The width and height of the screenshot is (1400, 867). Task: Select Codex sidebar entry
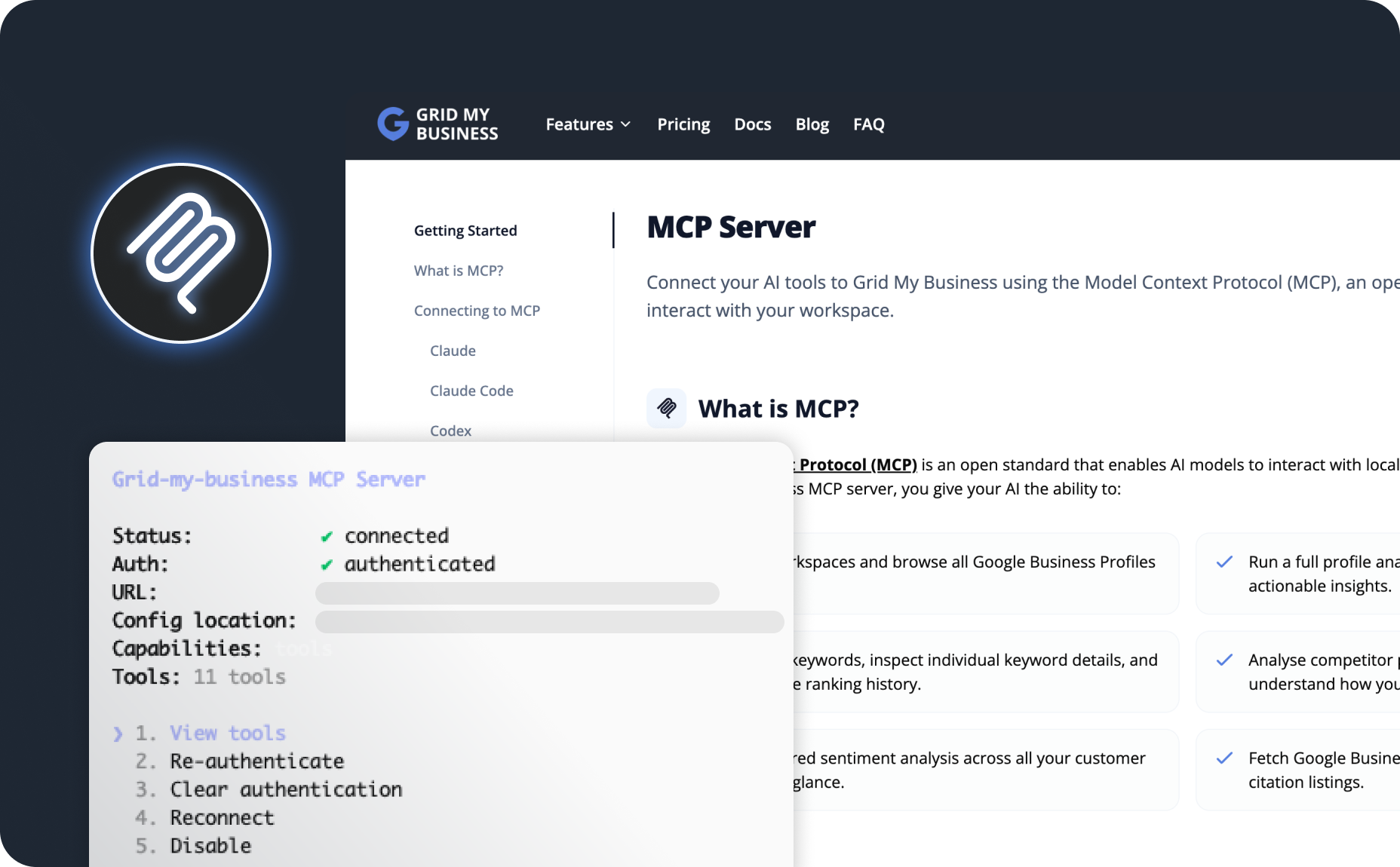point(450,430)
